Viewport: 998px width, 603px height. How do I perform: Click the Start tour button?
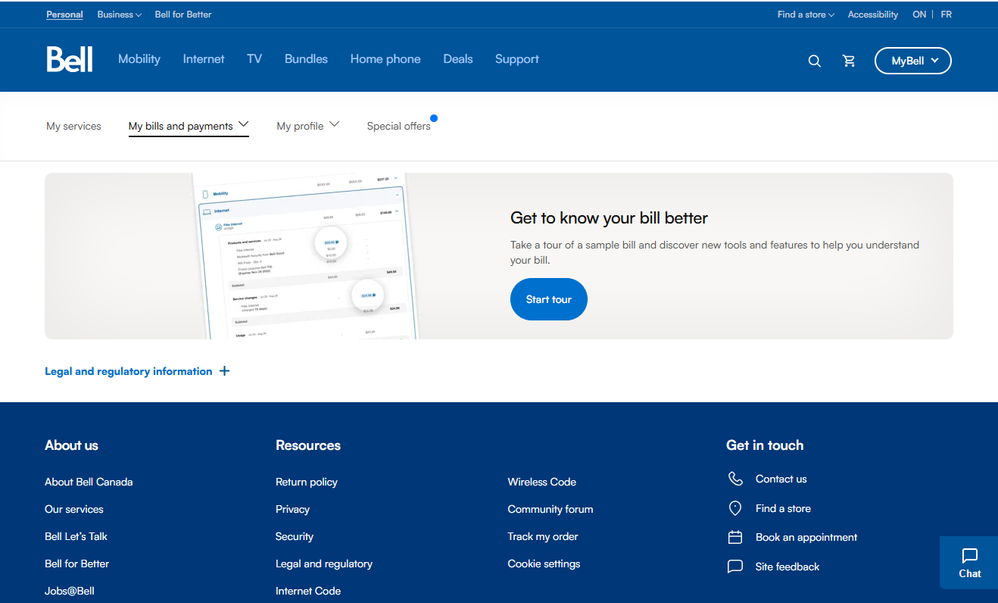549,299
